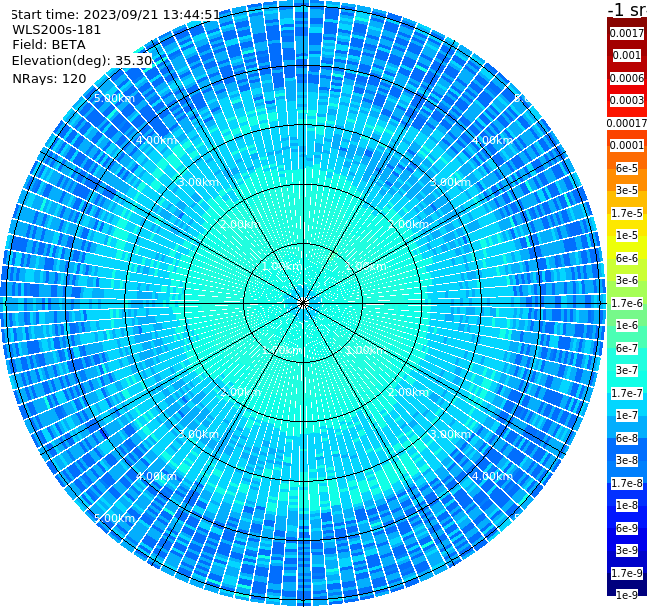Screen dimensions: 647x607
Task: Click the Start time 2023/09/21 13:44:51 text
Action: 115,15
